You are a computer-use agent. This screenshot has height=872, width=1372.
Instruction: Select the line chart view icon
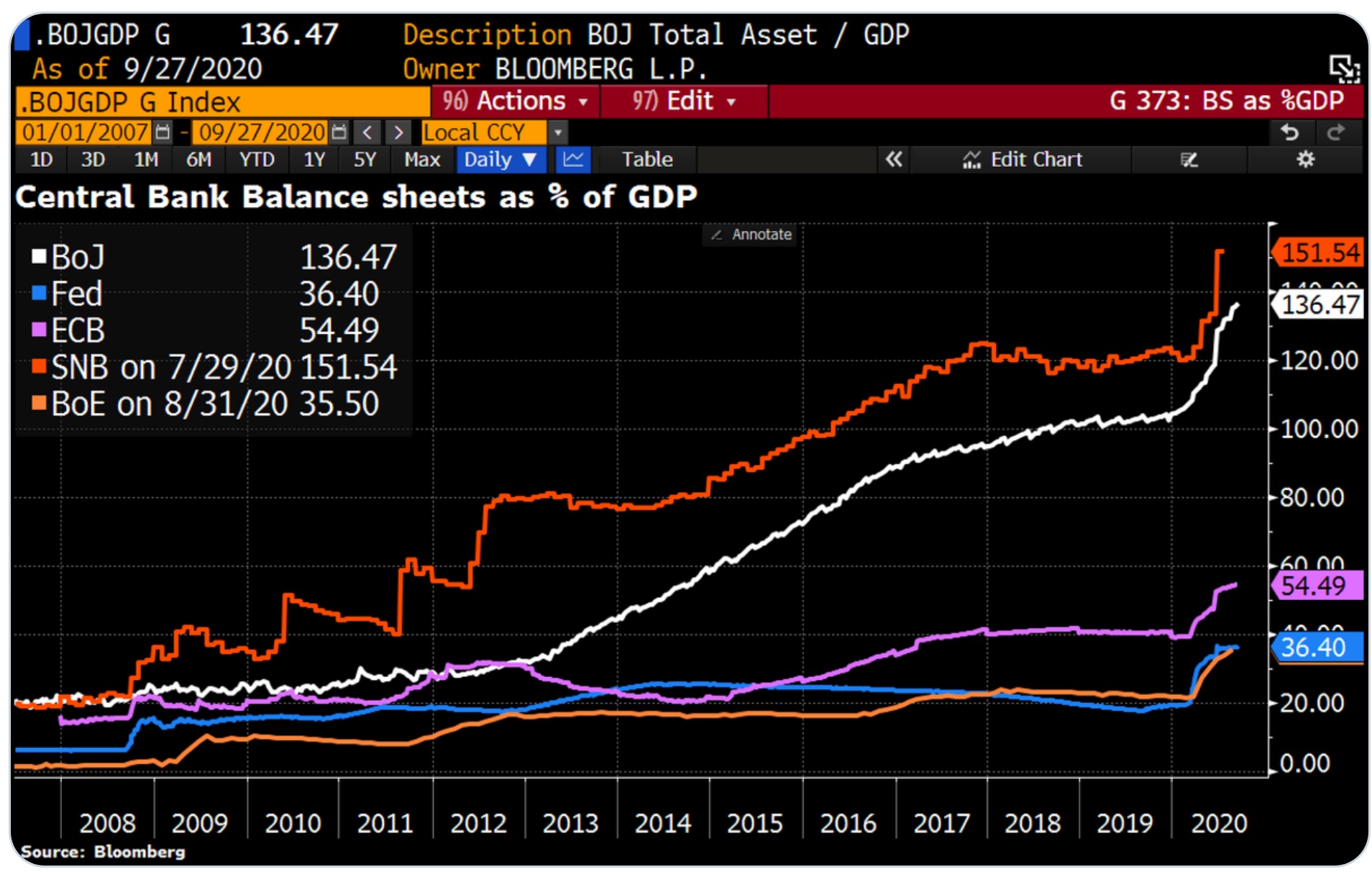tap(573, 160)
